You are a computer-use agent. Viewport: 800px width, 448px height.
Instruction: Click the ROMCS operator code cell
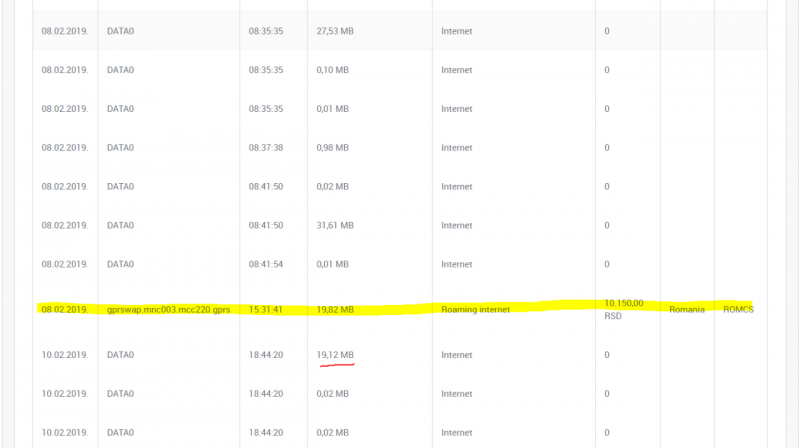pos(738,310)
